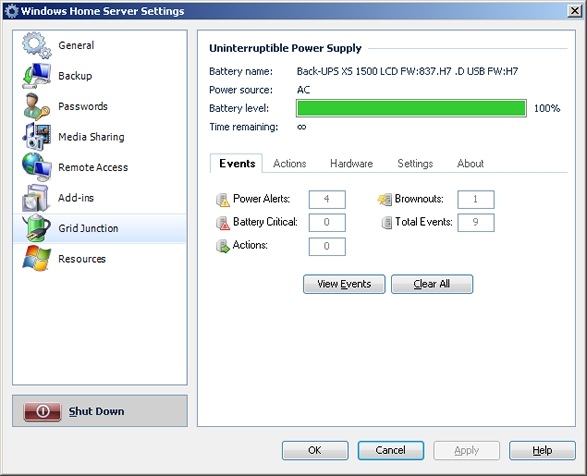587x476 pixels.
Task: Select the Media Sharing icon
Action: click(36, 137)
